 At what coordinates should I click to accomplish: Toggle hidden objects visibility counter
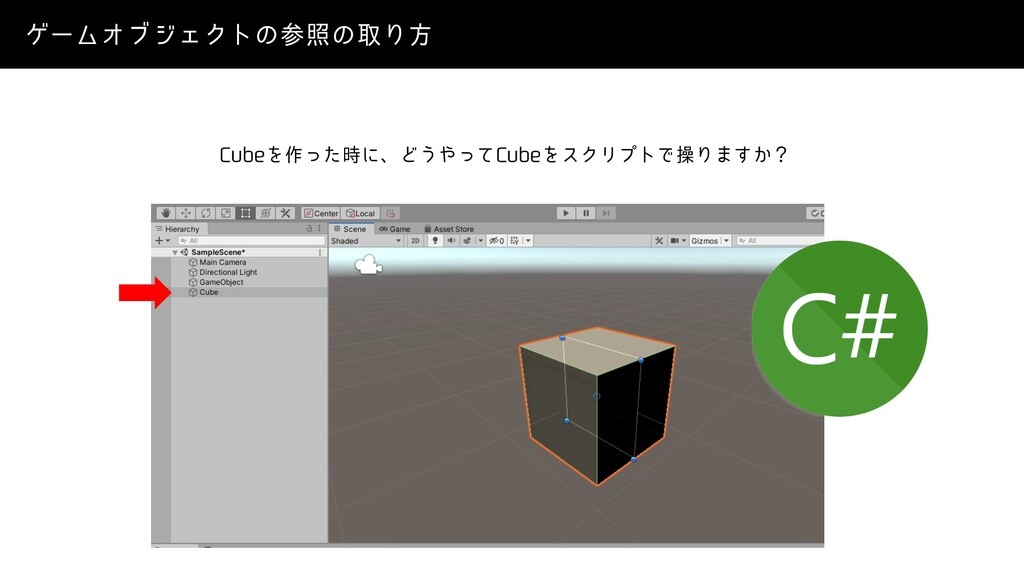coord(496,241)
